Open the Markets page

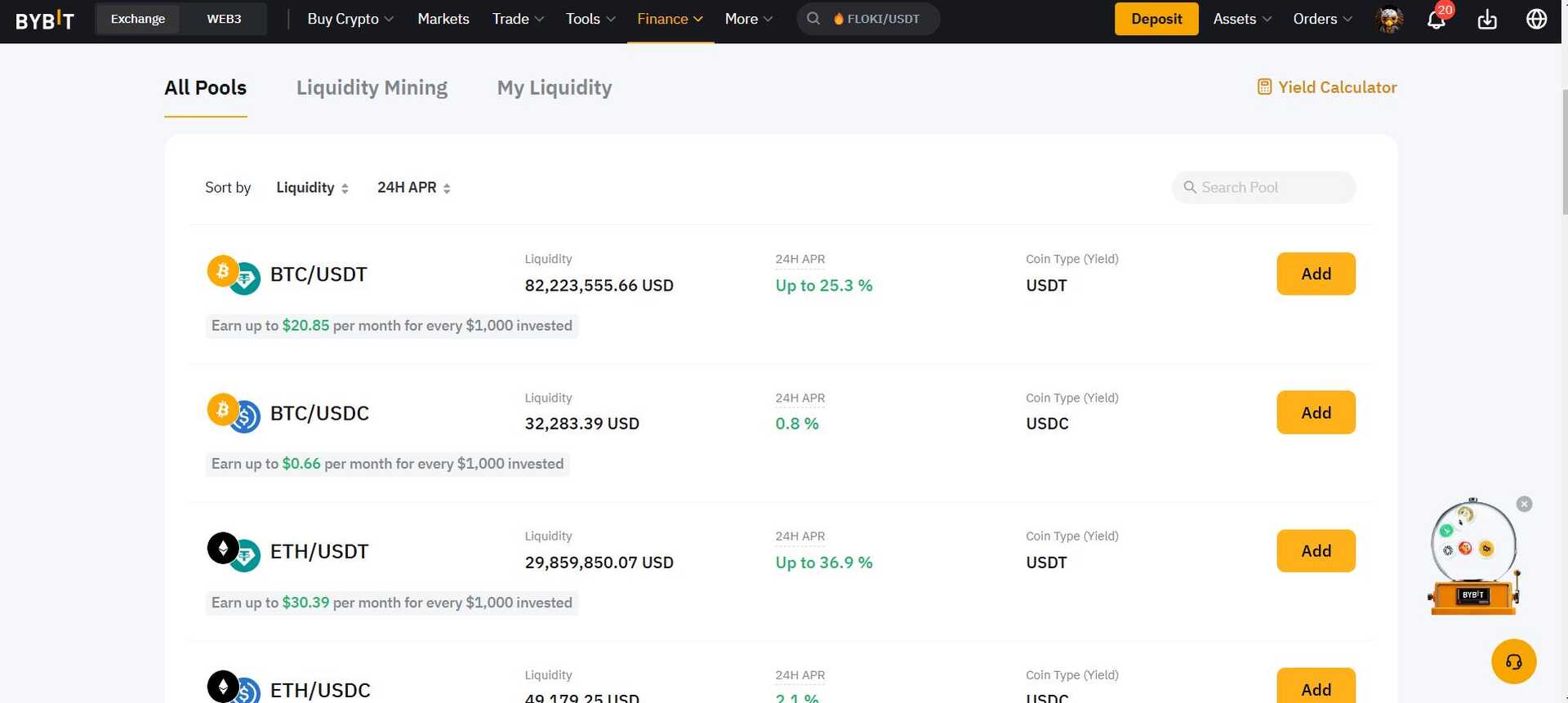coord(443,19)
